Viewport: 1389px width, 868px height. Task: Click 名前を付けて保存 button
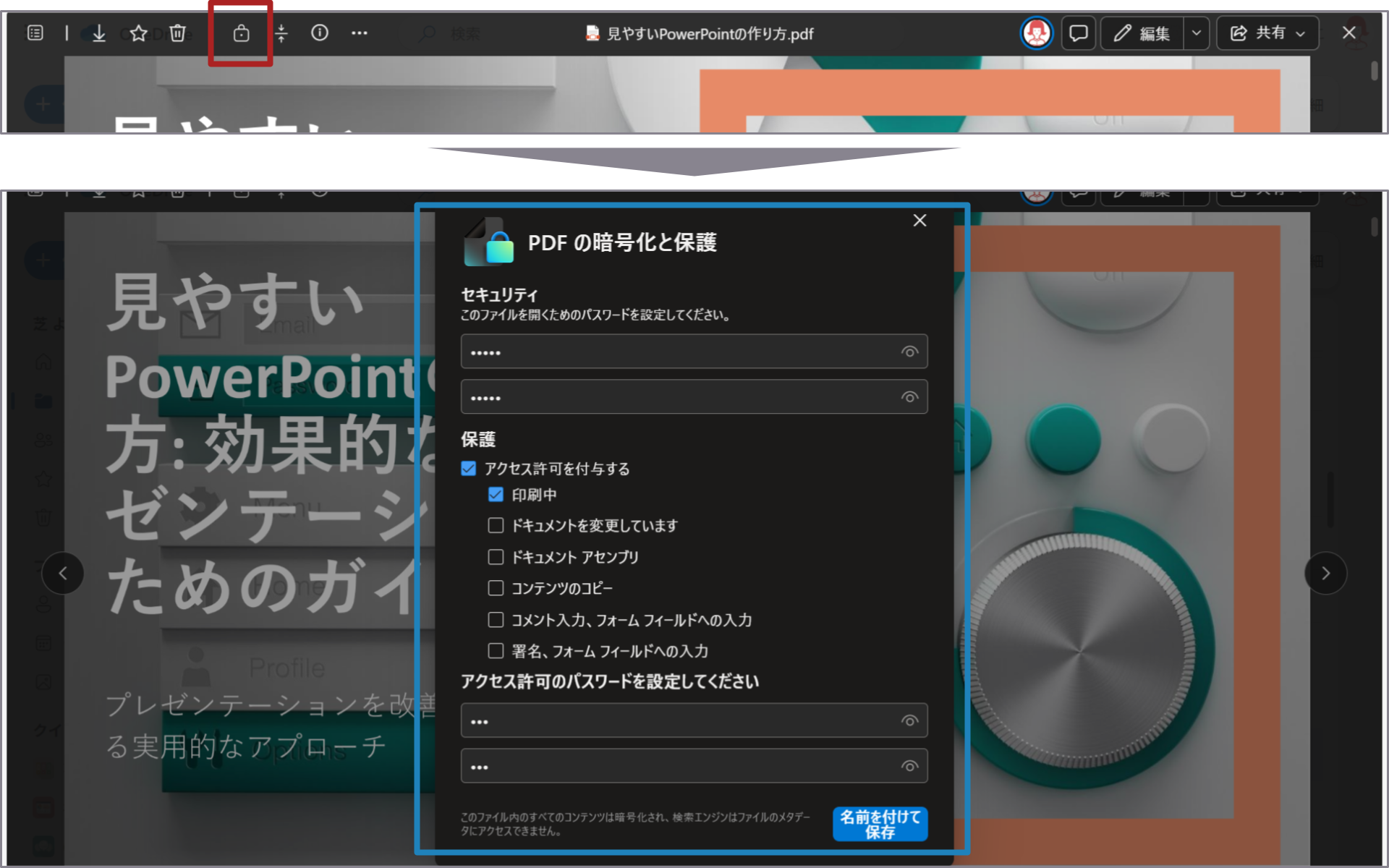[x=880, y=825]
